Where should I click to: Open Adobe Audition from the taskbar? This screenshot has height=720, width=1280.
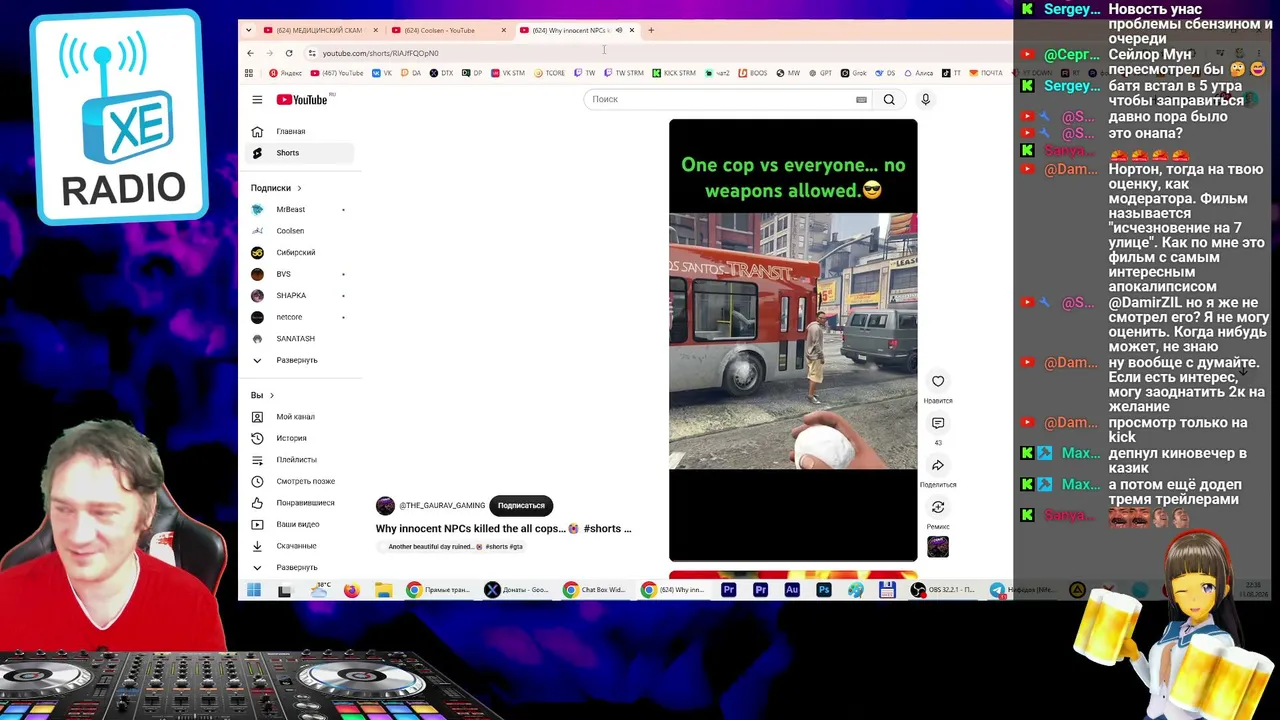pos(792,590)
